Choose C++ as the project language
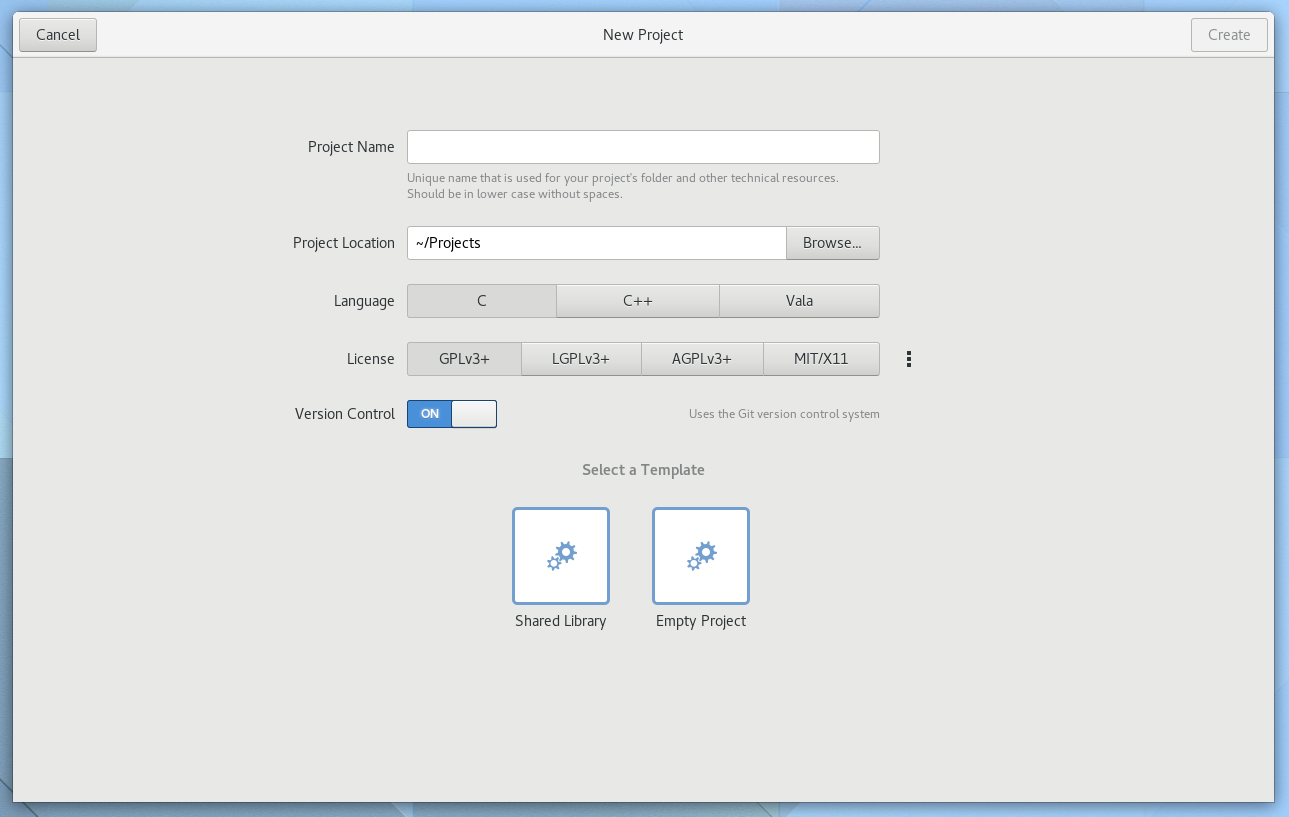1289x817 pixels. 638,301
